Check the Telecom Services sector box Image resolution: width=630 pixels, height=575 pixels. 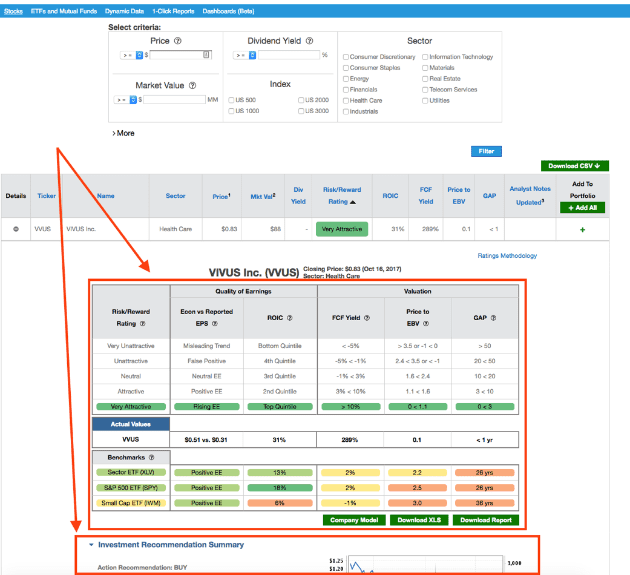pyautogui.click(x=425, y=90)
